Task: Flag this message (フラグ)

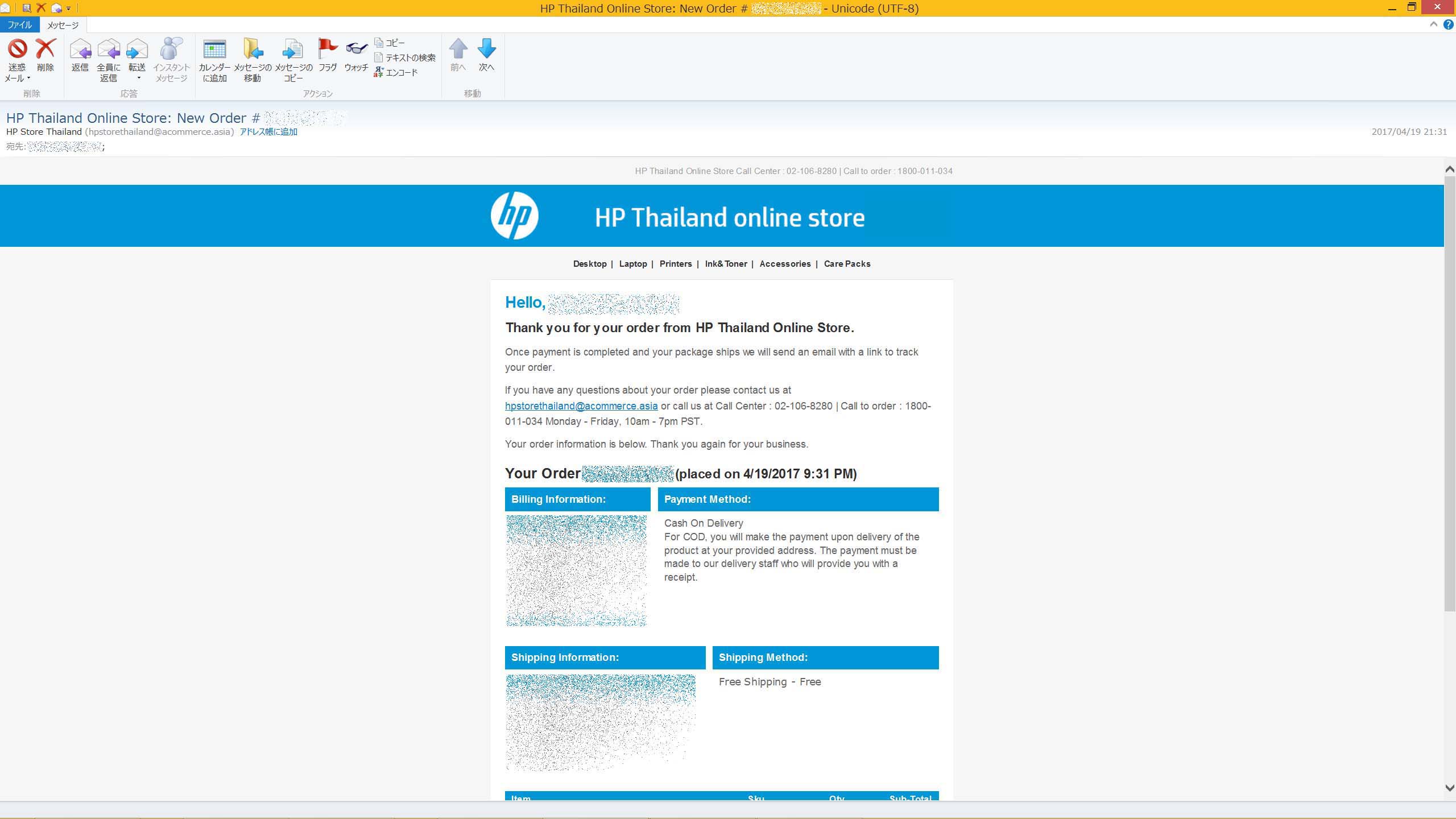Action: pyautogui.click(x=328, y=55)
